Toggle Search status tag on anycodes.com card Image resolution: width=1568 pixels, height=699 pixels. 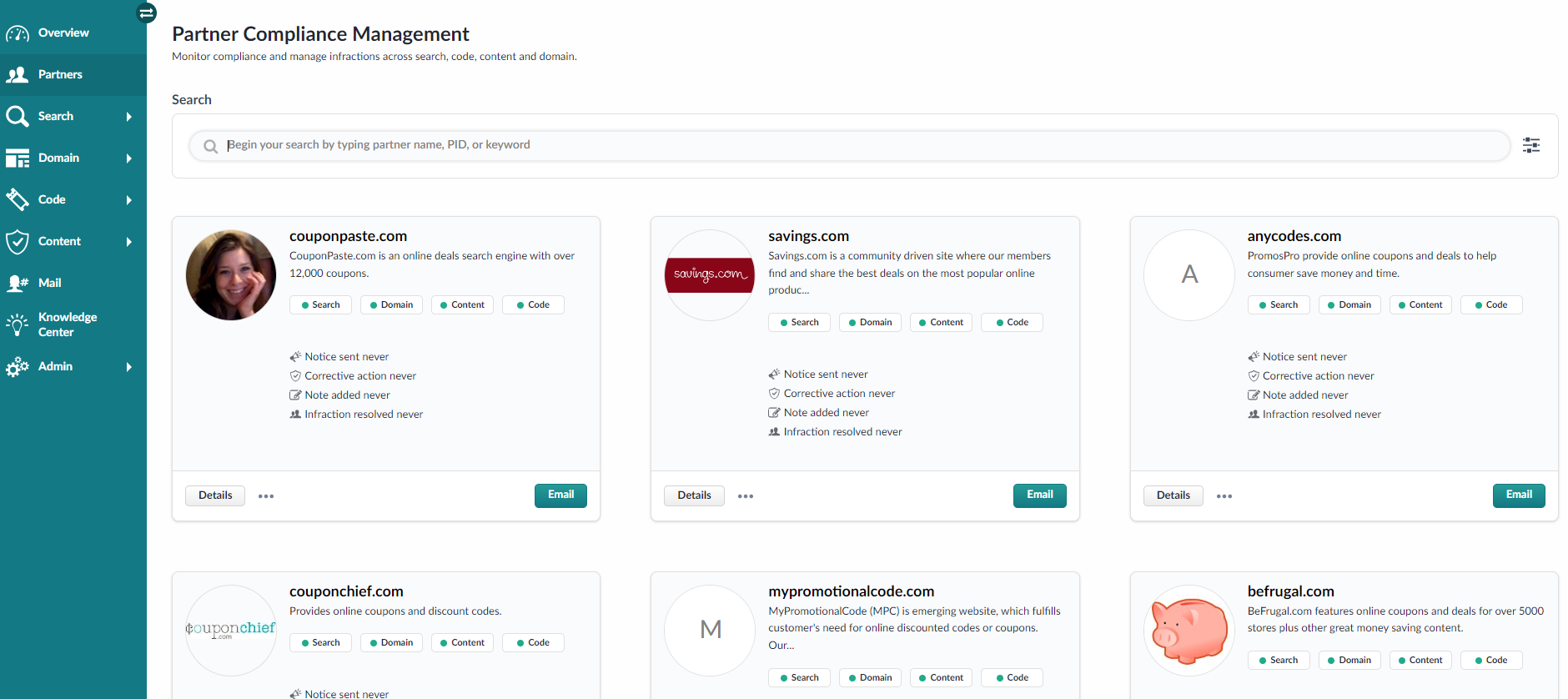click(x=1279, y=305)
